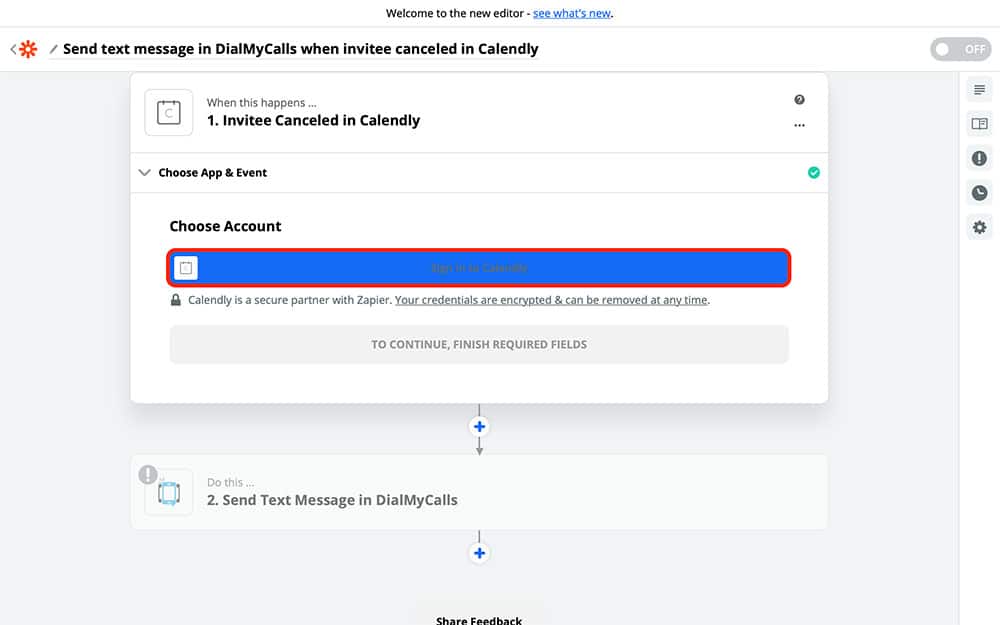
Task: Click "Your credentials are encrypted" link
Action: (x=551, y=300)
